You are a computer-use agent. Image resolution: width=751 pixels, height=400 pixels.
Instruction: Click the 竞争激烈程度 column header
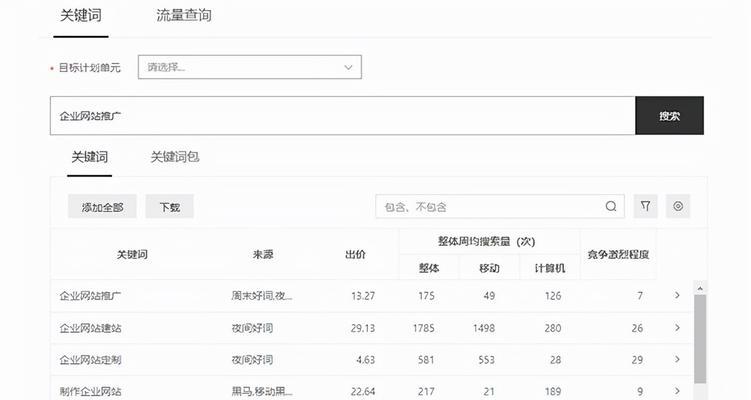coord(618,254)
